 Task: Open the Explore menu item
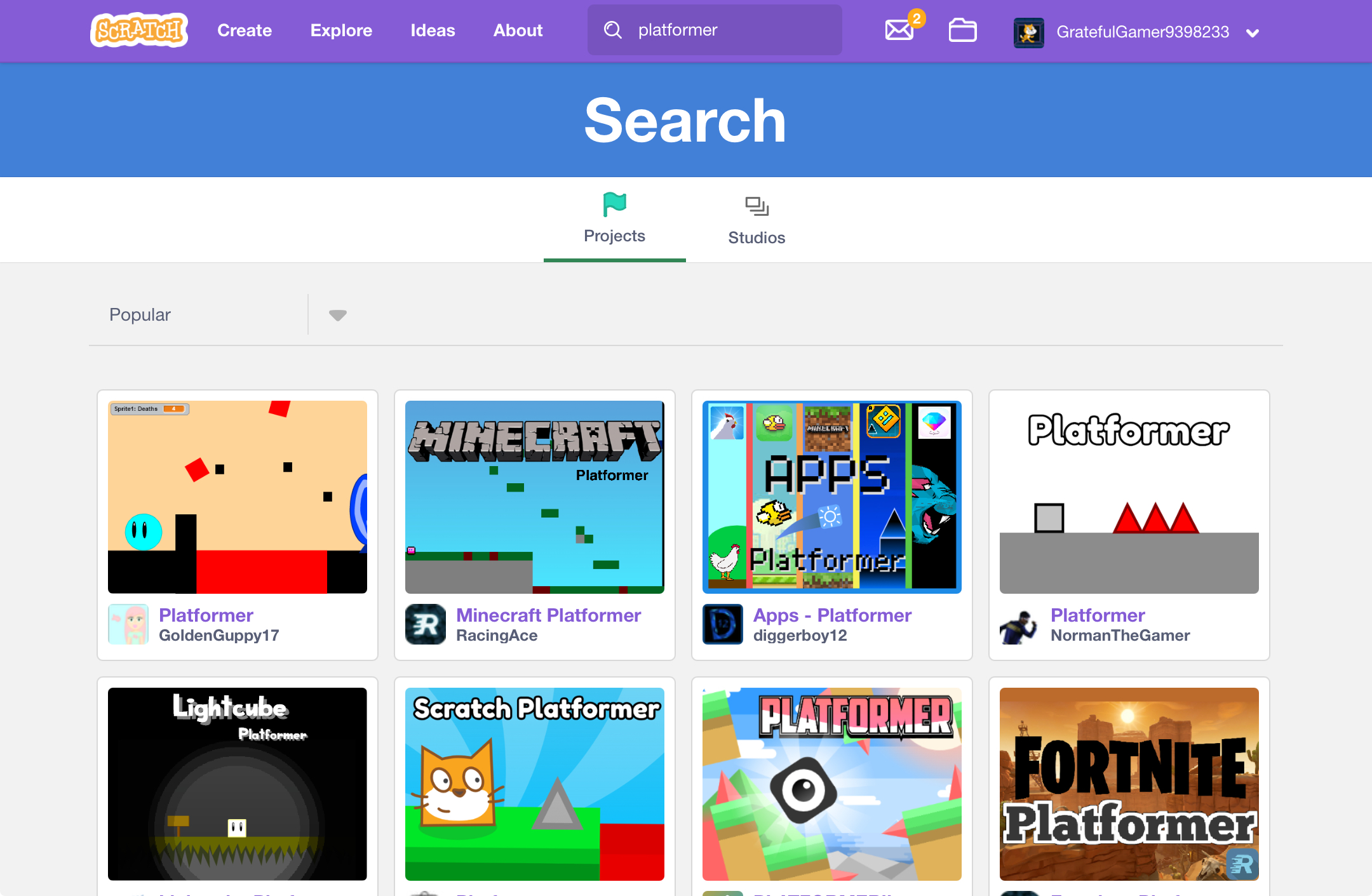point(341,30)
